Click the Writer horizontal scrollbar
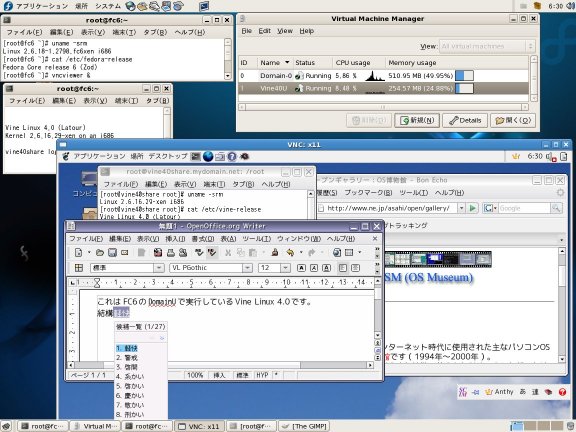The width and height of the screenshot is (576, 432). (x=221, y=365)
